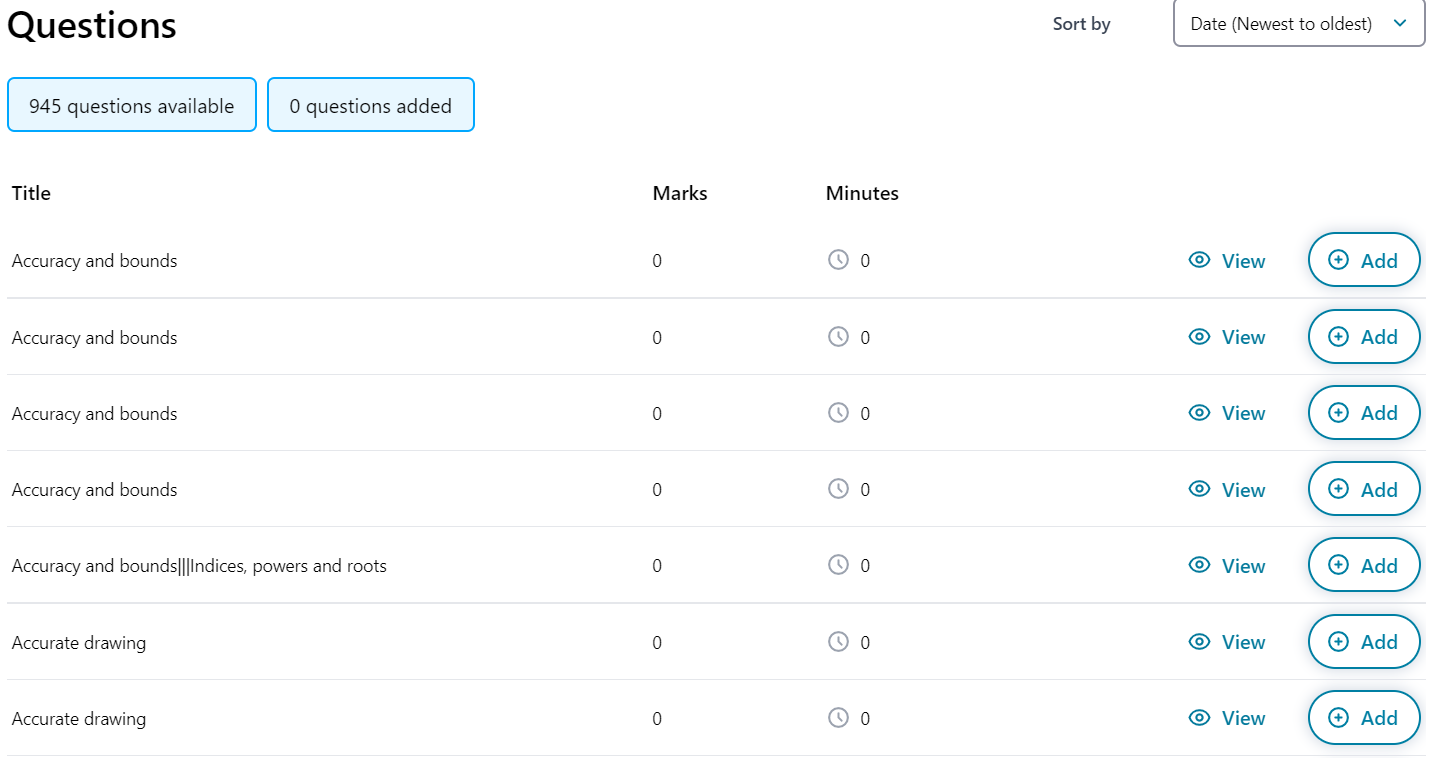
Task: Open the Date (Newest to oldest) sort dropdown
Action: [1298, 23]
